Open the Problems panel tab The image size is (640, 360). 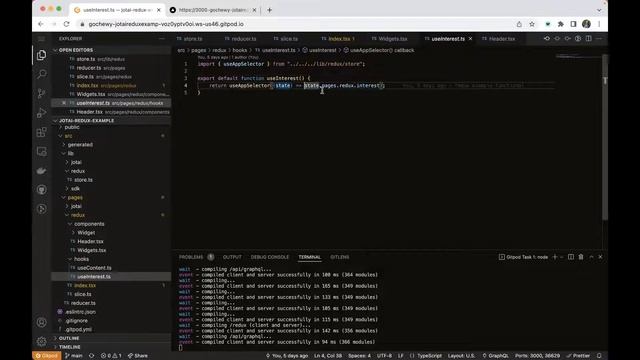(x=191, y=257)
